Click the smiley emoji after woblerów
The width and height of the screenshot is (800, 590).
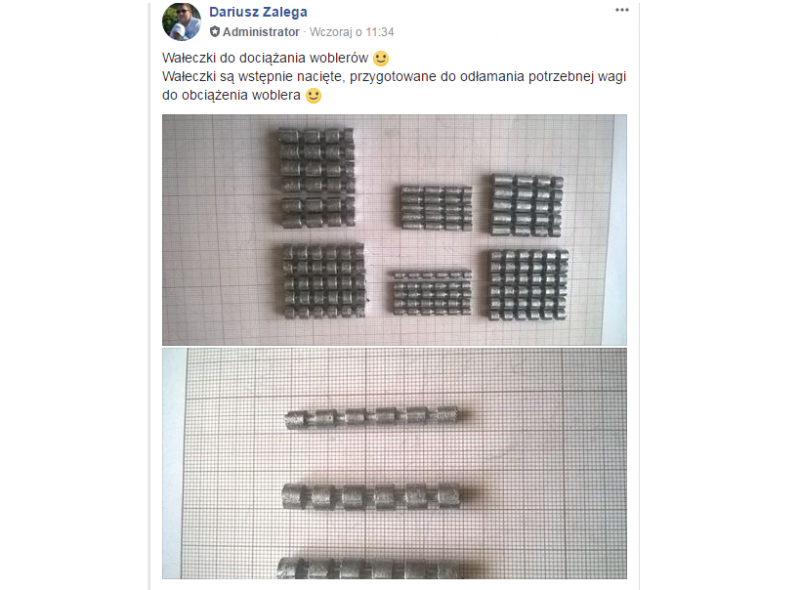[x=381, y=58]
